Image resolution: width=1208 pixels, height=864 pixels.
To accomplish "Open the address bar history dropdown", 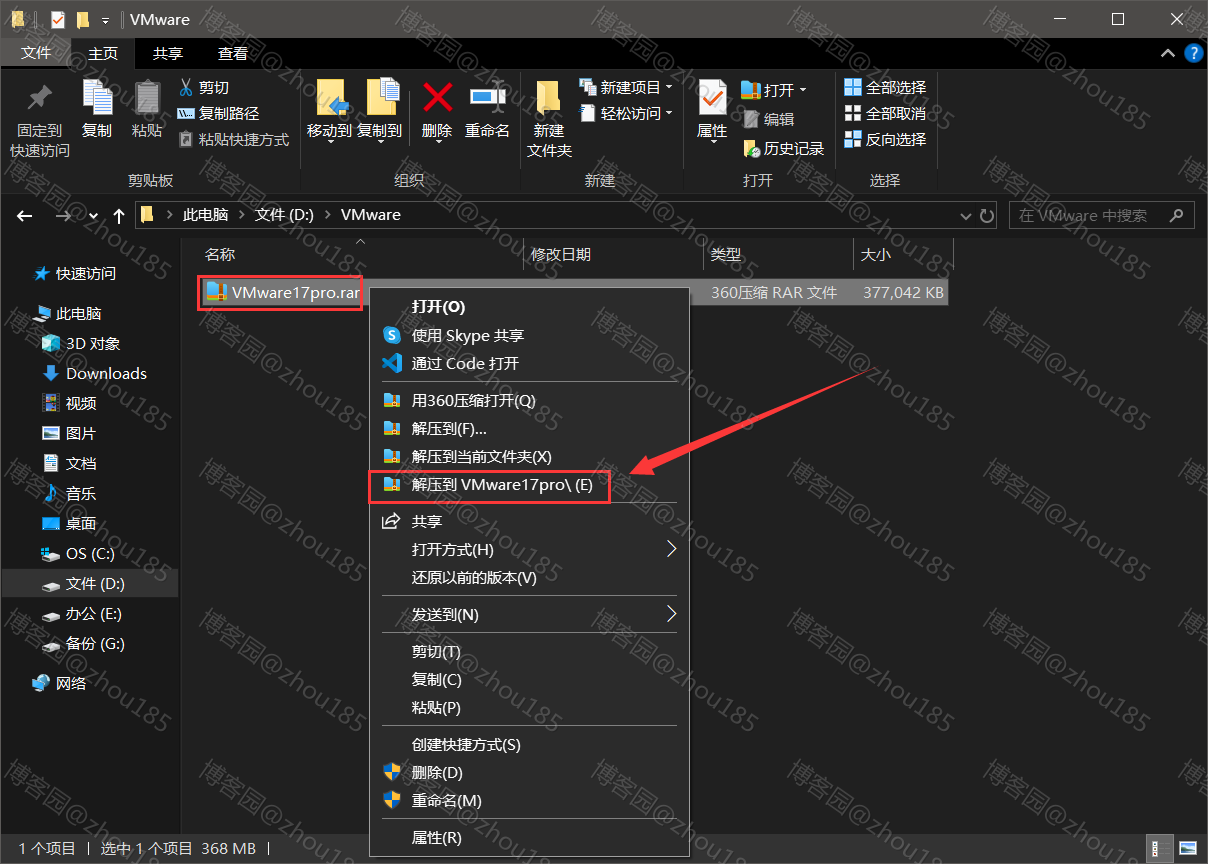I will pos(965,215).
